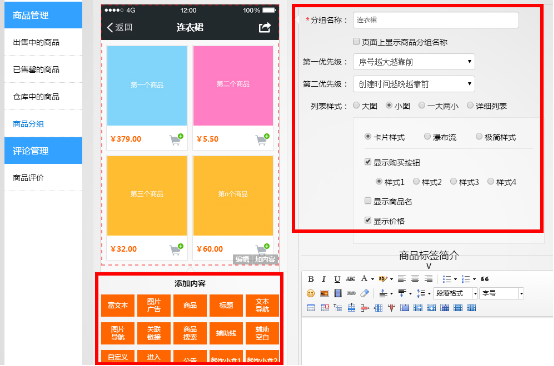Choose the 极简样式 radio option
554x366 pixels.
coord(479,136)
